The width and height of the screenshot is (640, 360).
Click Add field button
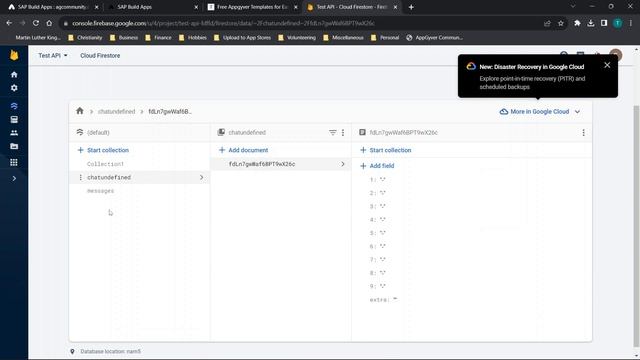click(x=377, y=166)
